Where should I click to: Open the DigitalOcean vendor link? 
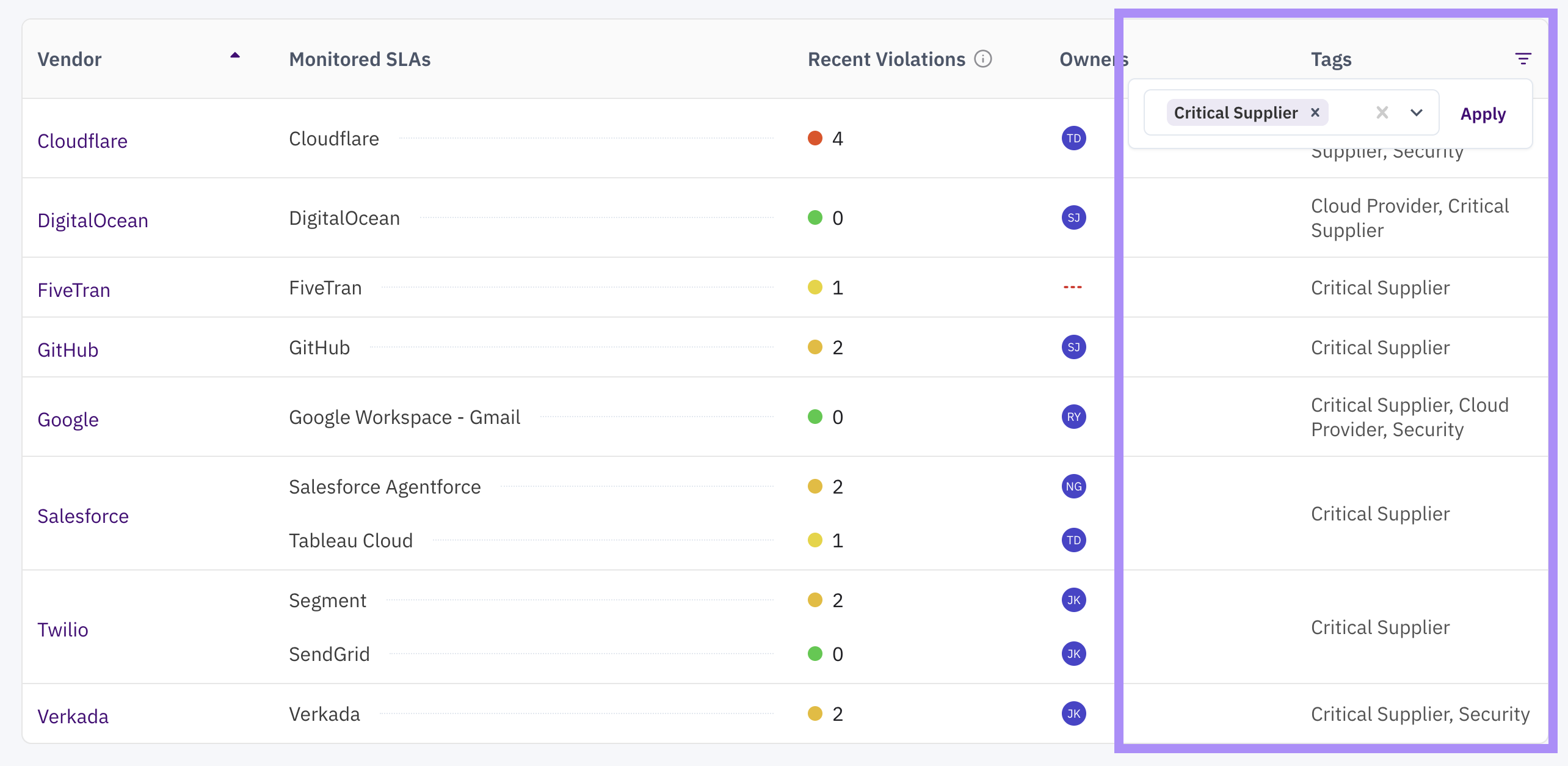click(93, 221)
